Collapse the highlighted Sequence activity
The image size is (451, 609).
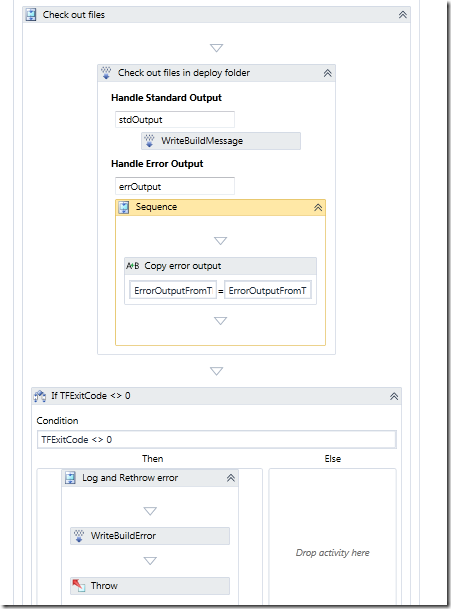[x=318, y=207]
